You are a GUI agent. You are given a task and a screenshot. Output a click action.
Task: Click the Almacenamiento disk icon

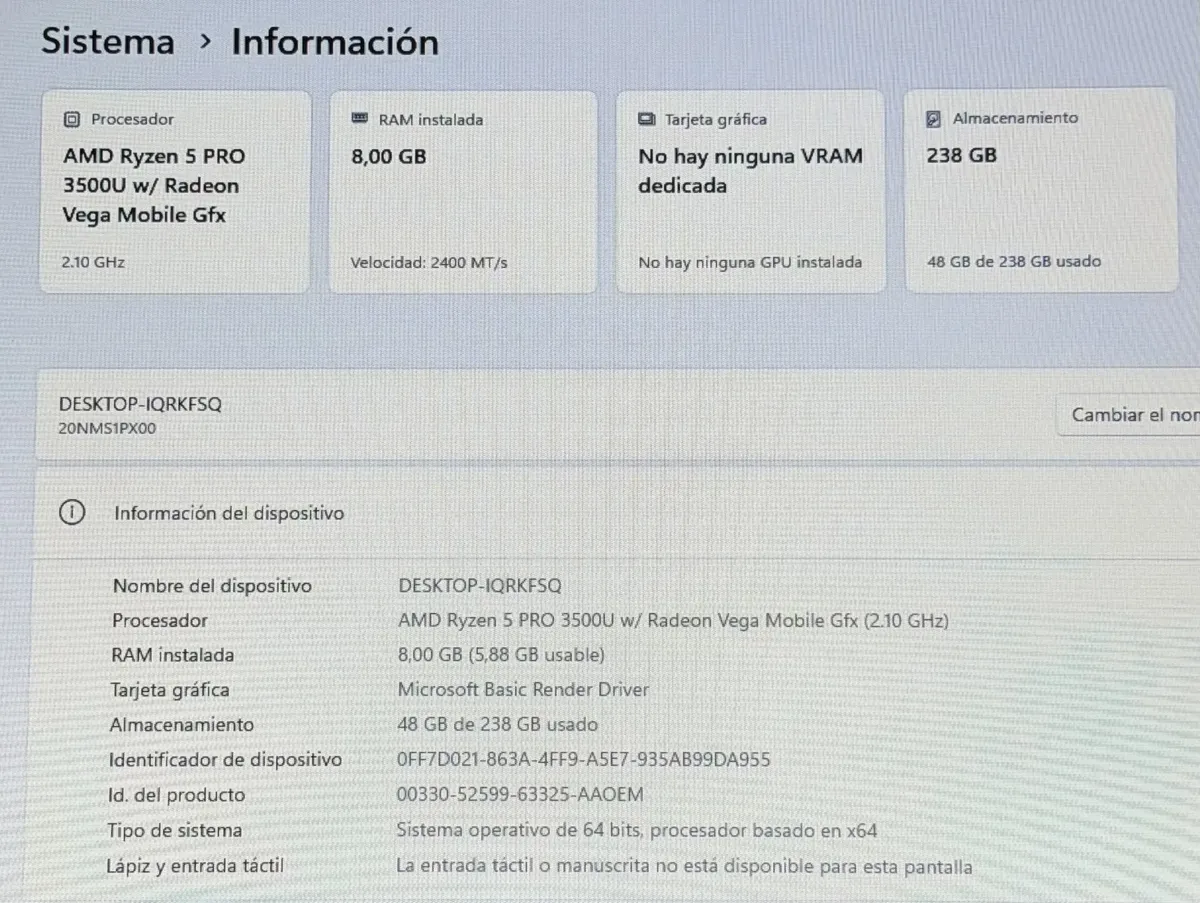pyautogui.click(x=934, y=119)
